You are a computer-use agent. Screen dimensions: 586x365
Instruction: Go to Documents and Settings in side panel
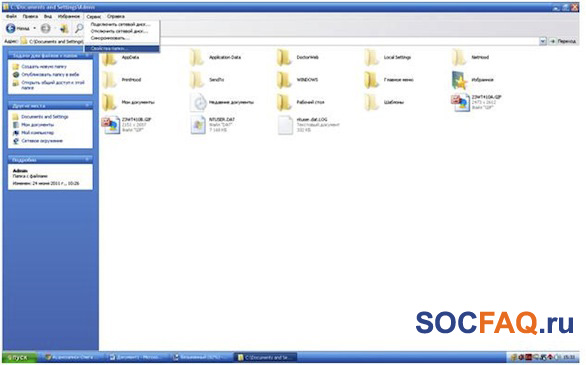(x=45, y=117)
